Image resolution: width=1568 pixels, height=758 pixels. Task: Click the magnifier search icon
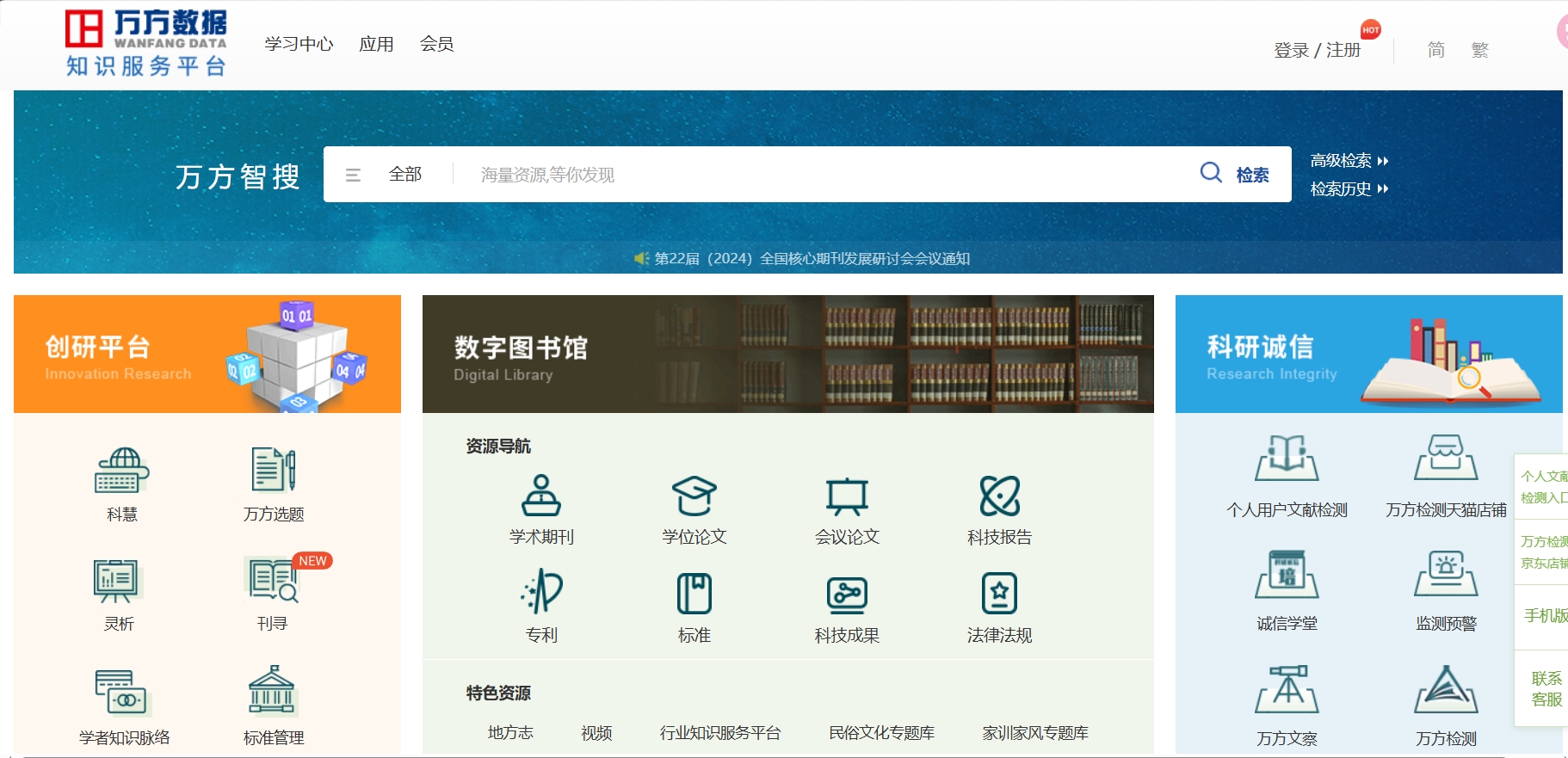click(1211, 173)
